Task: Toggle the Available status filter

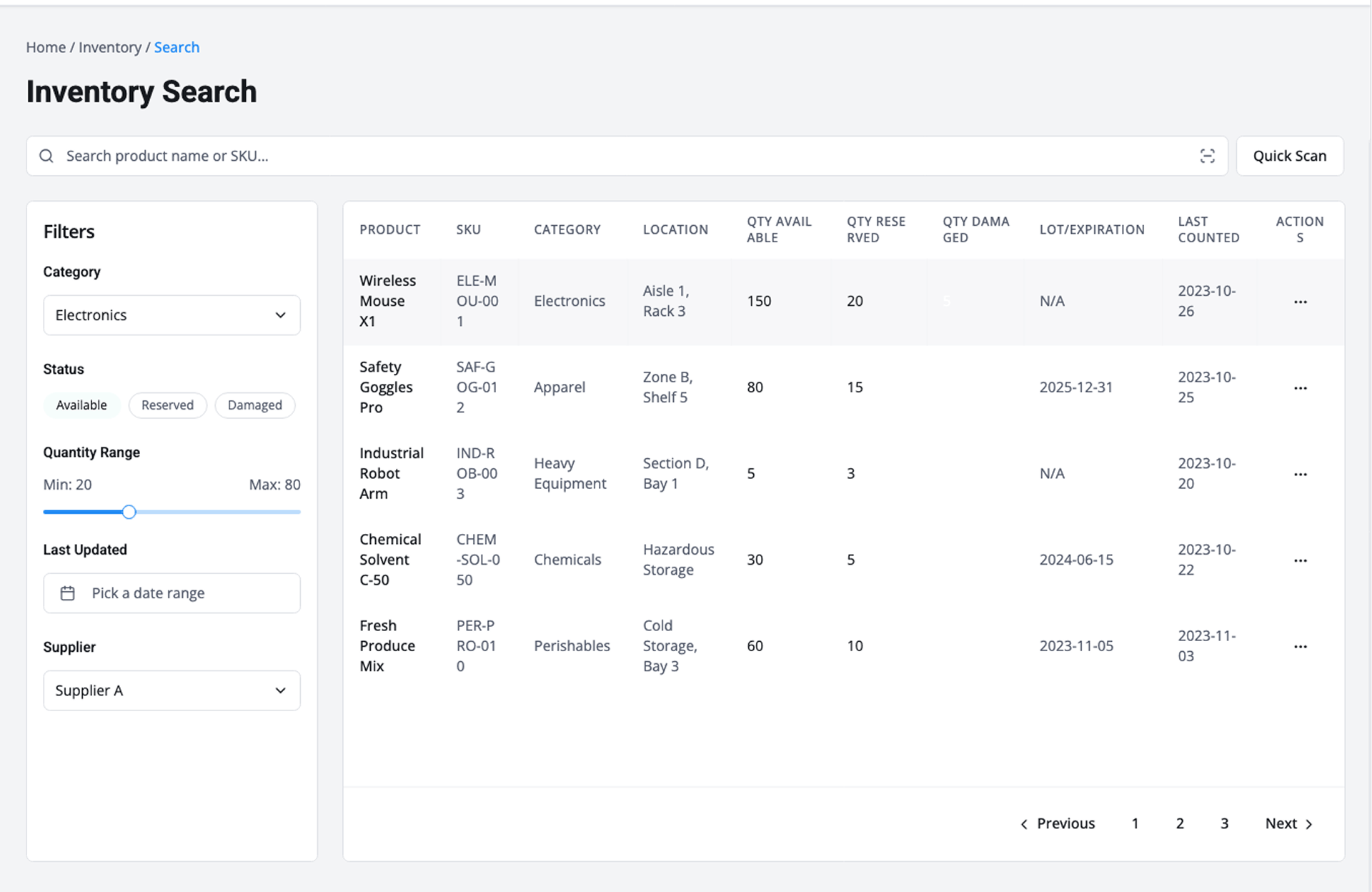Action: coord(81,405)
